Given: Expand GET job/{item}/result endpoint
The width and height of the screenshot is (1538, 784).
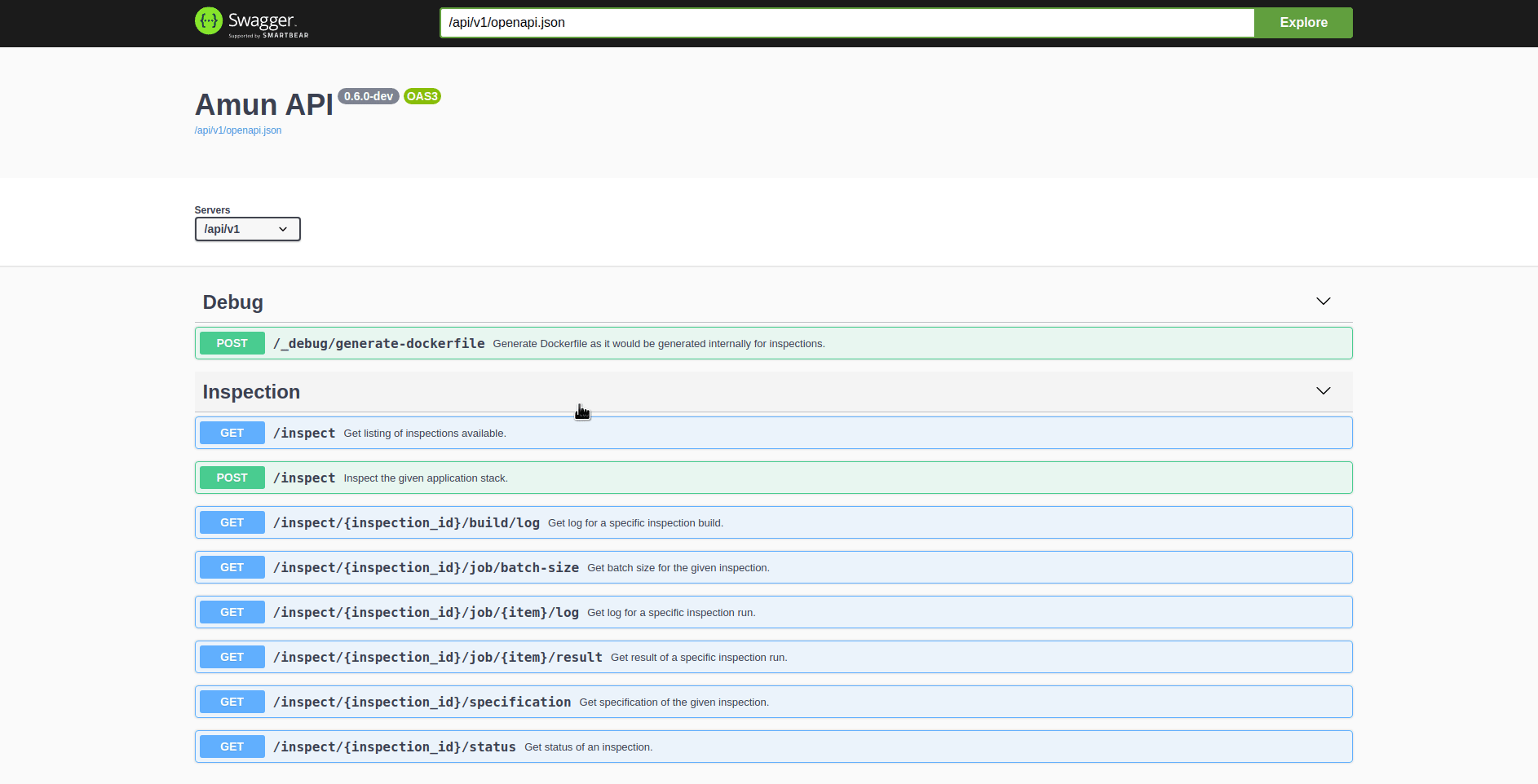Looking at the screenshot, I should tap(773, 657).
